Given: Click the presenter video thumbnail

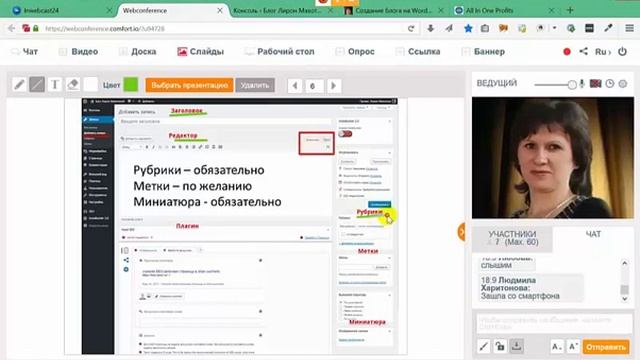Looking at the screenshot, I should pyautogui.click(x=553, y=158).
